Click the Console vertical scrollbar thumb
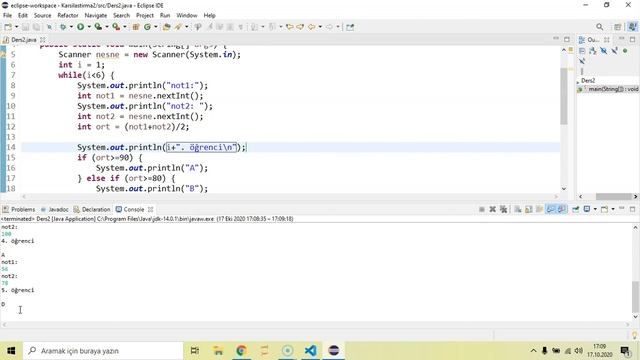The width and height of the screenshot is (640, 360). [635, 297]
